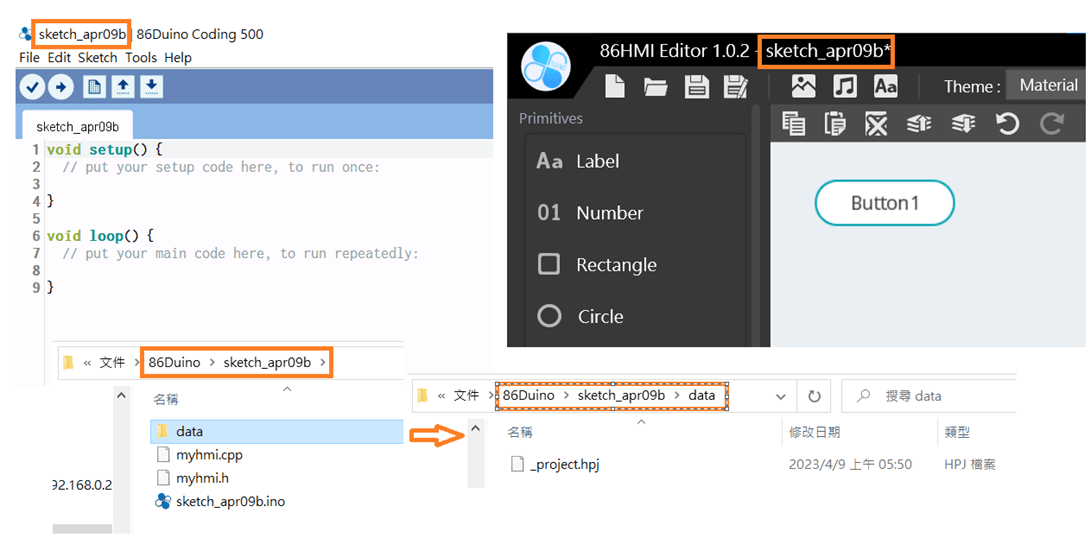Screen dimensions: 1089x538
Task: Click the delete widget X icon
Action: (876, 123)
